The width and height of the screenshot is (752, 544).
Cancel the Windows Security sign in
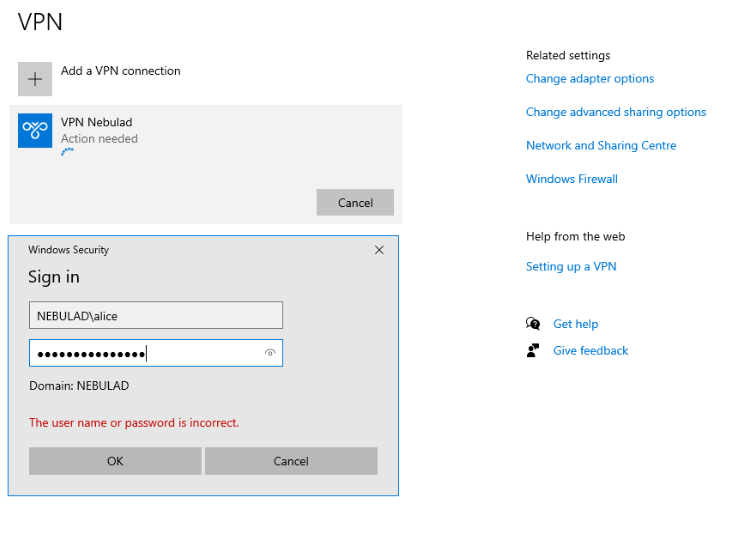(291, 461)
